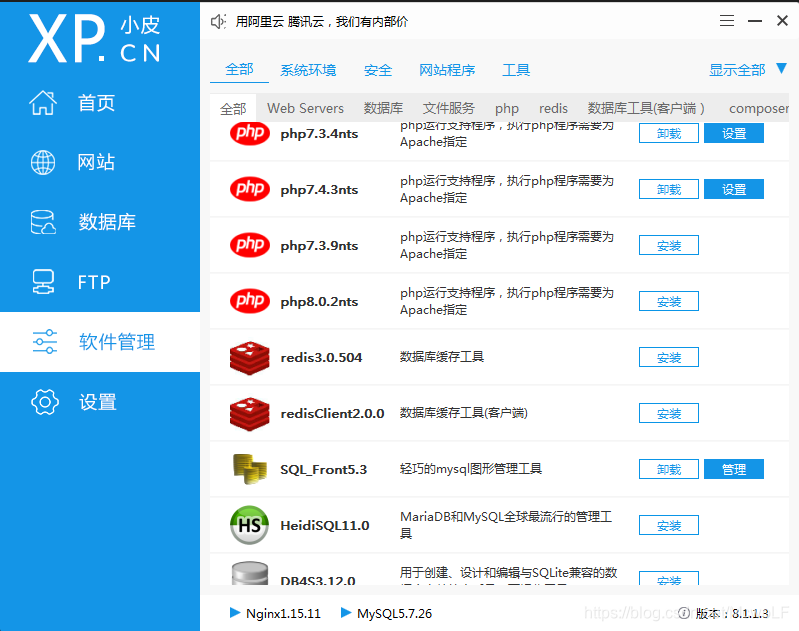Click the redisClient2.0.0 cube icon
The height and width of the screenshot is (631, 799).
click(250, 414)
